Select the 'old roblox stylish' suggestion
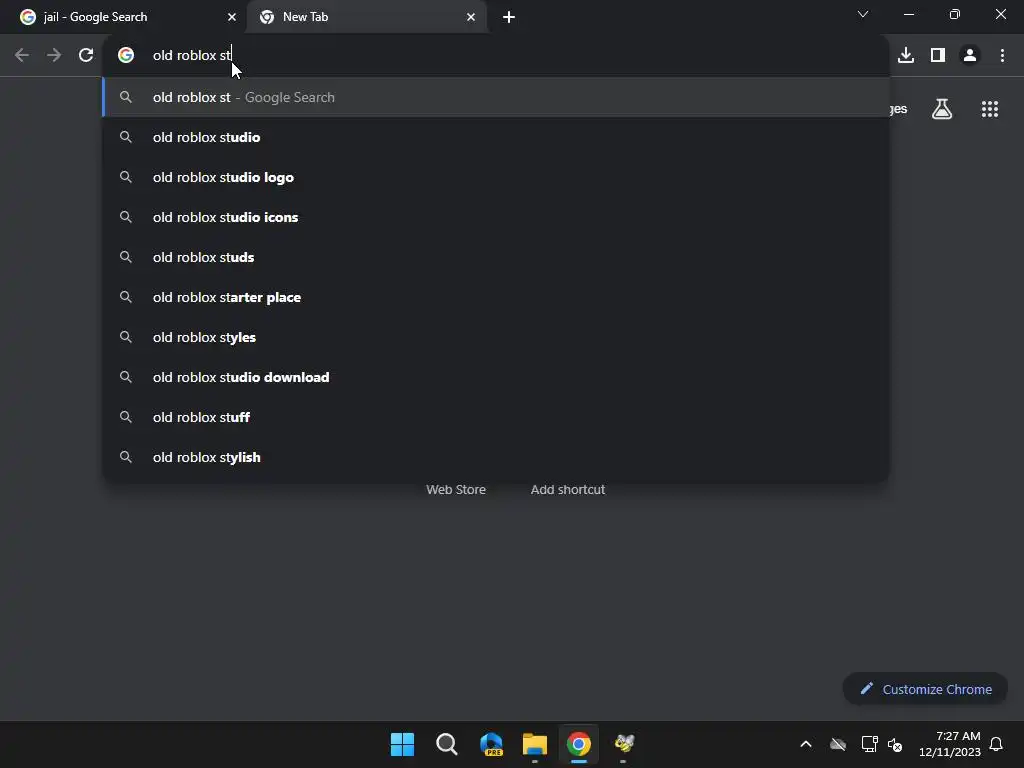 click(496, 457)
